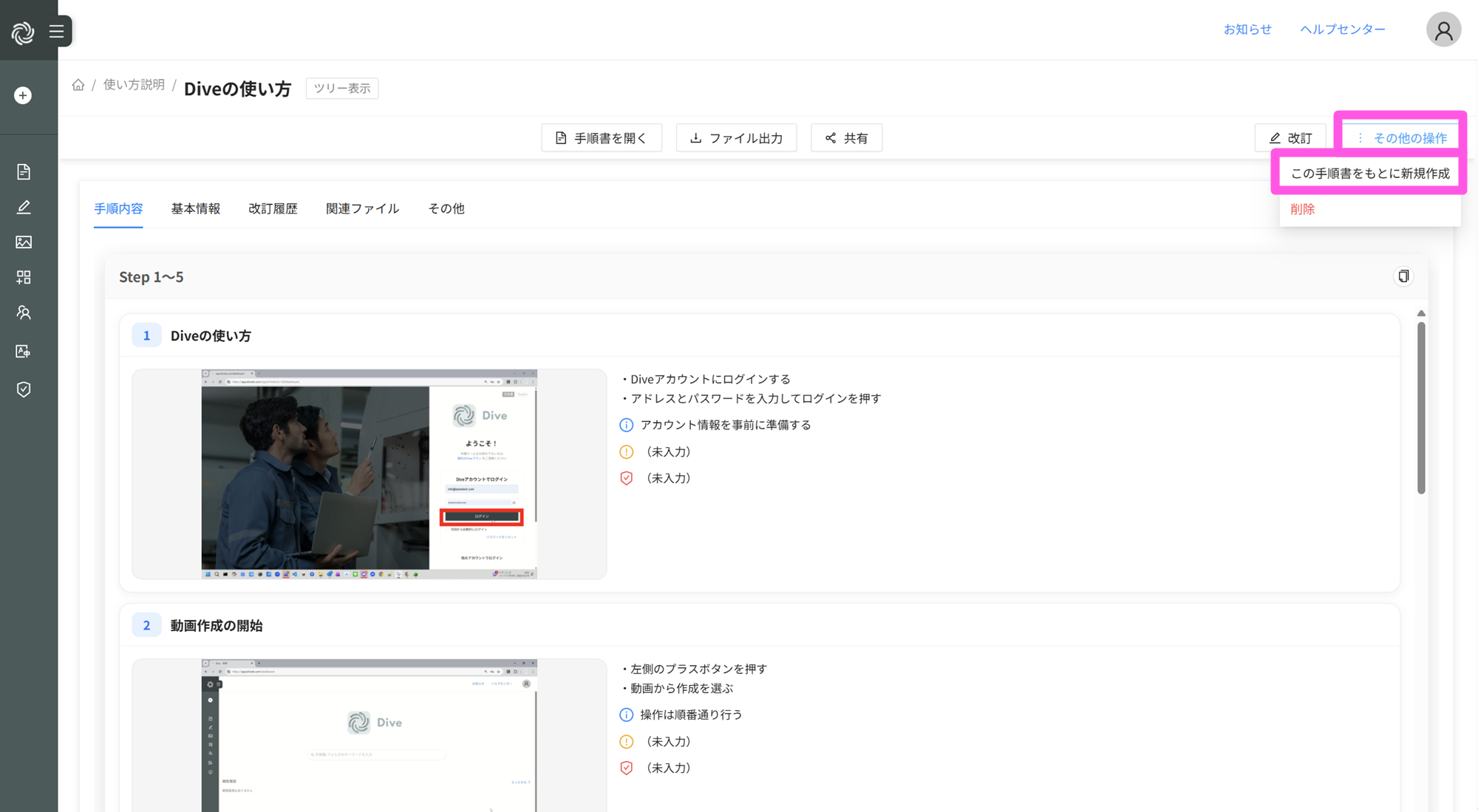
Task: Click the ファイル出力 button
Action: coord(736,138)
